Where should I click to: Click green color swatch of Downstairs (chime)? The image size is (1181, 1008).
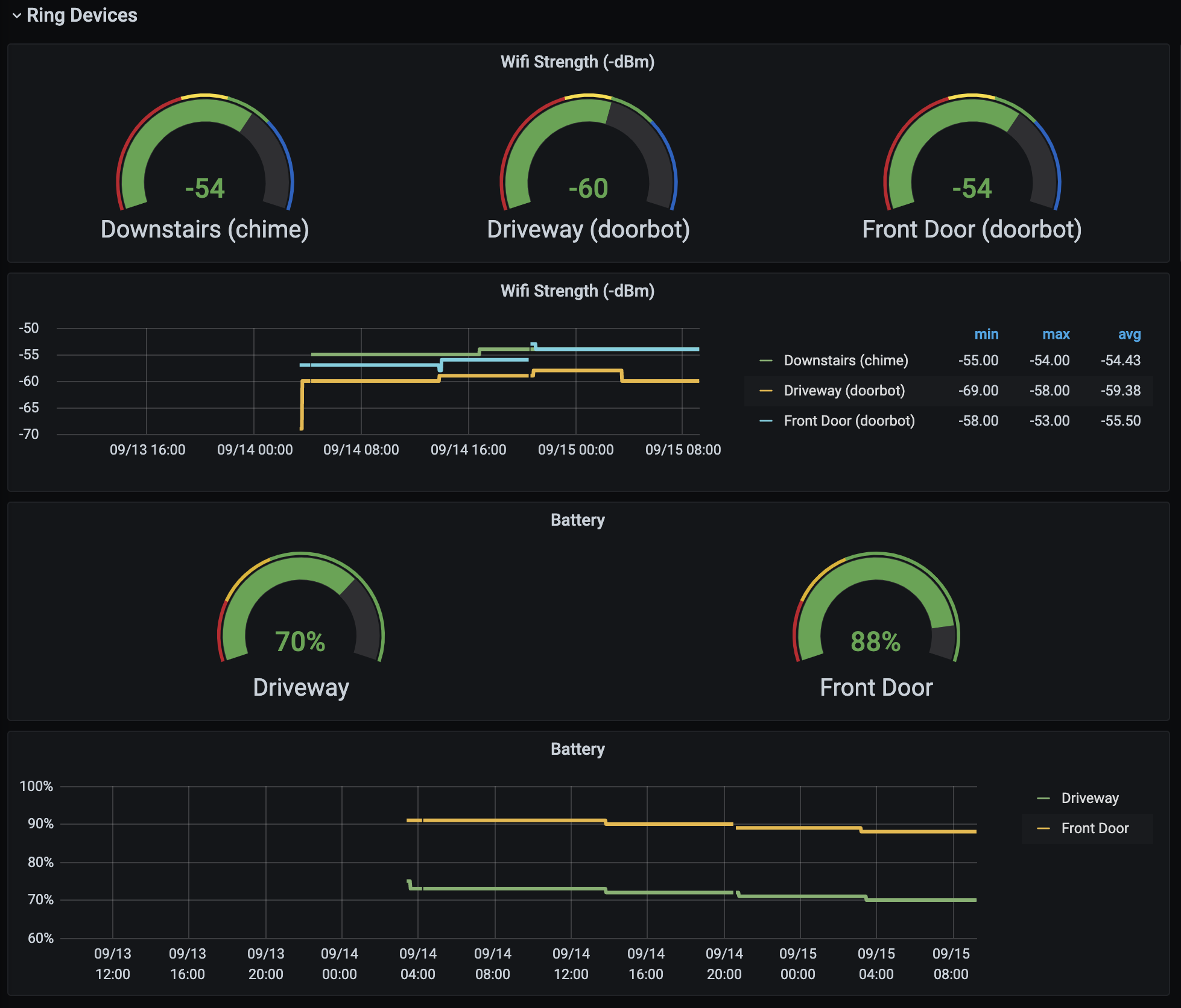point(766,361)
